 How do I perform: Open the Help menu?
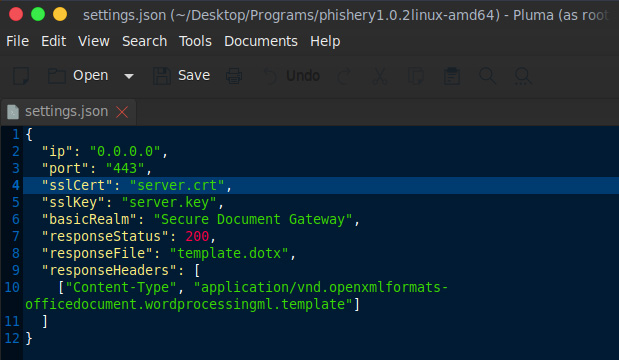click(x=325, y=41)
